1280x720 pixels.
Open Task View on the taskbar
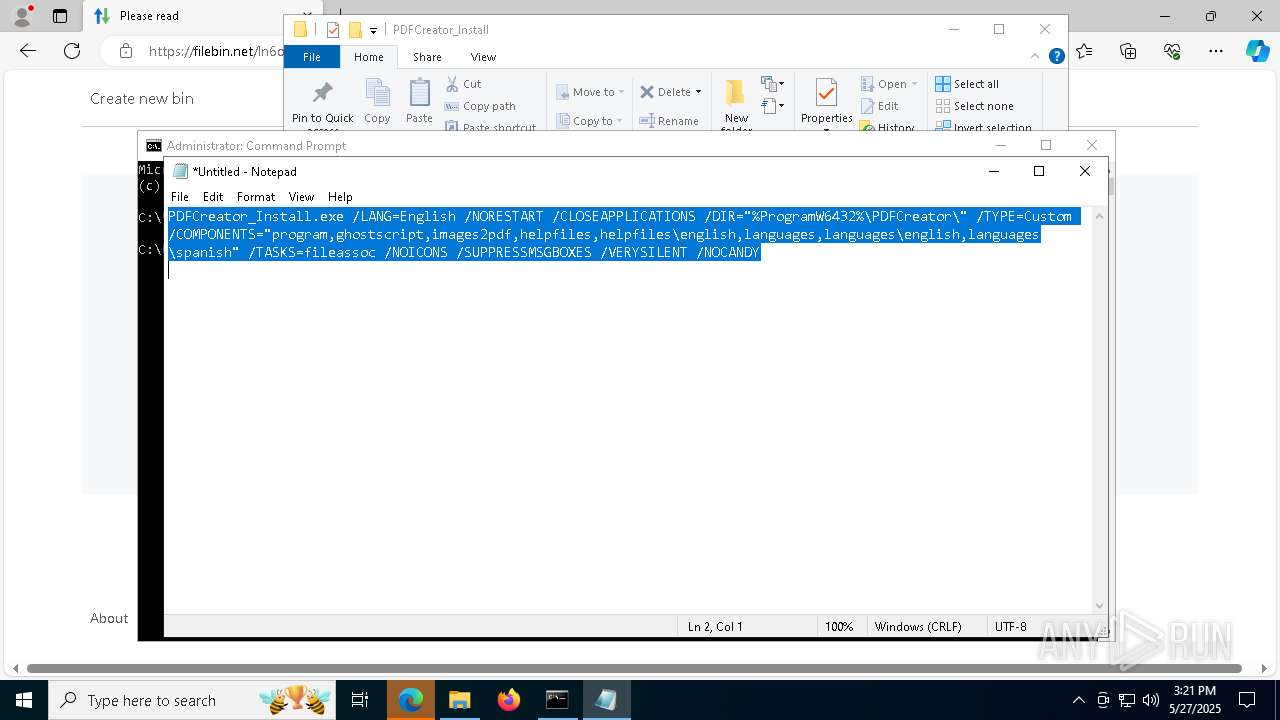click(360, 700)
